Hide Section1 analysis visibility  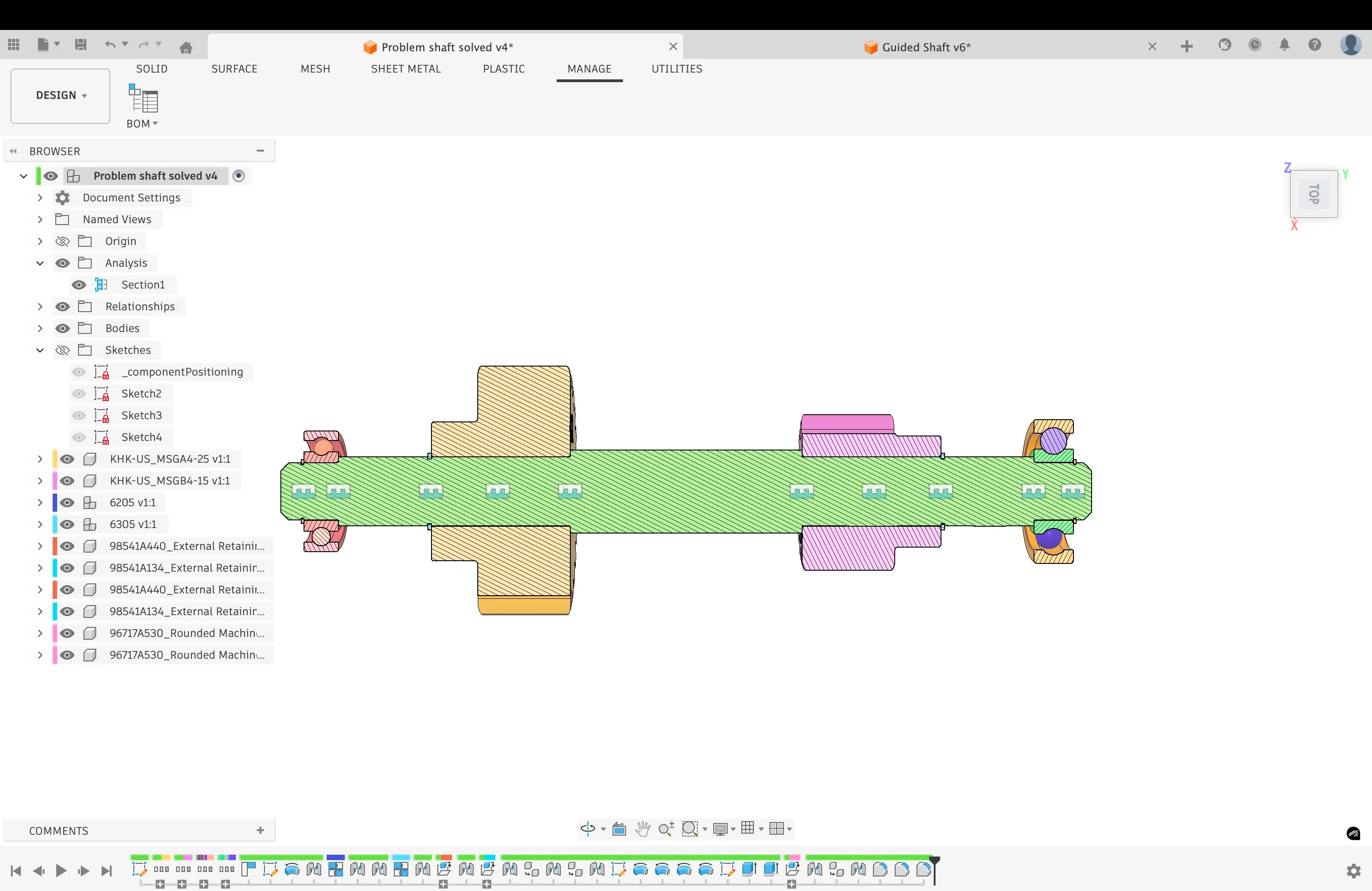(x=79, y=285)
